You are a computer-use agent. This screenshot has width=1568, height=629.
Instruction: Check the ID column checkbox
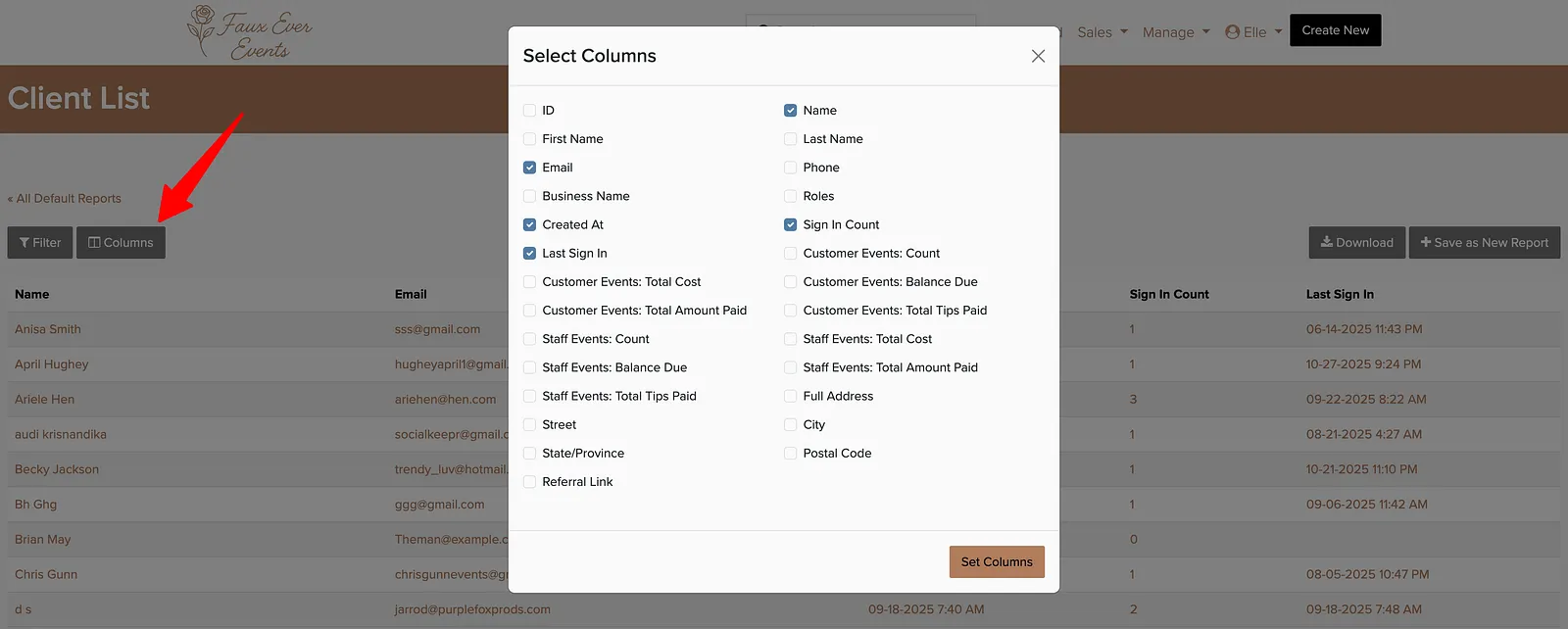pyautogui.click(x=529, y=111)
